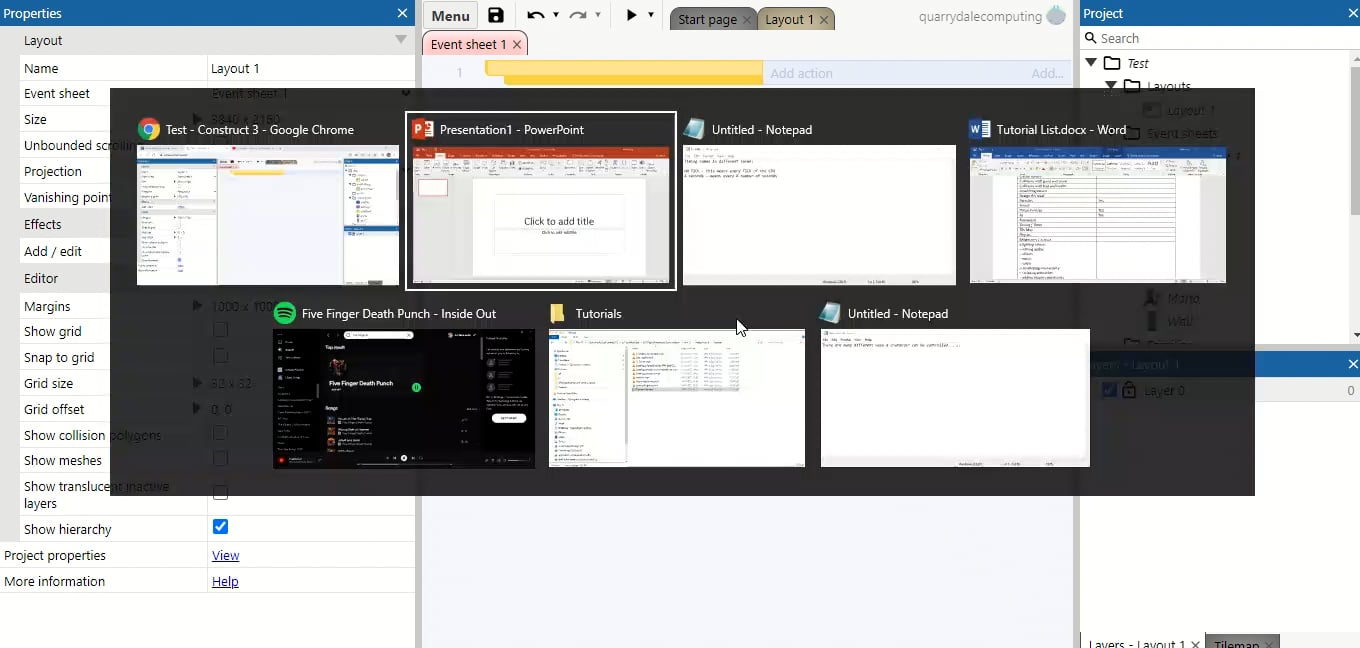Click the Name field containing Layout 1

[310, 68]
